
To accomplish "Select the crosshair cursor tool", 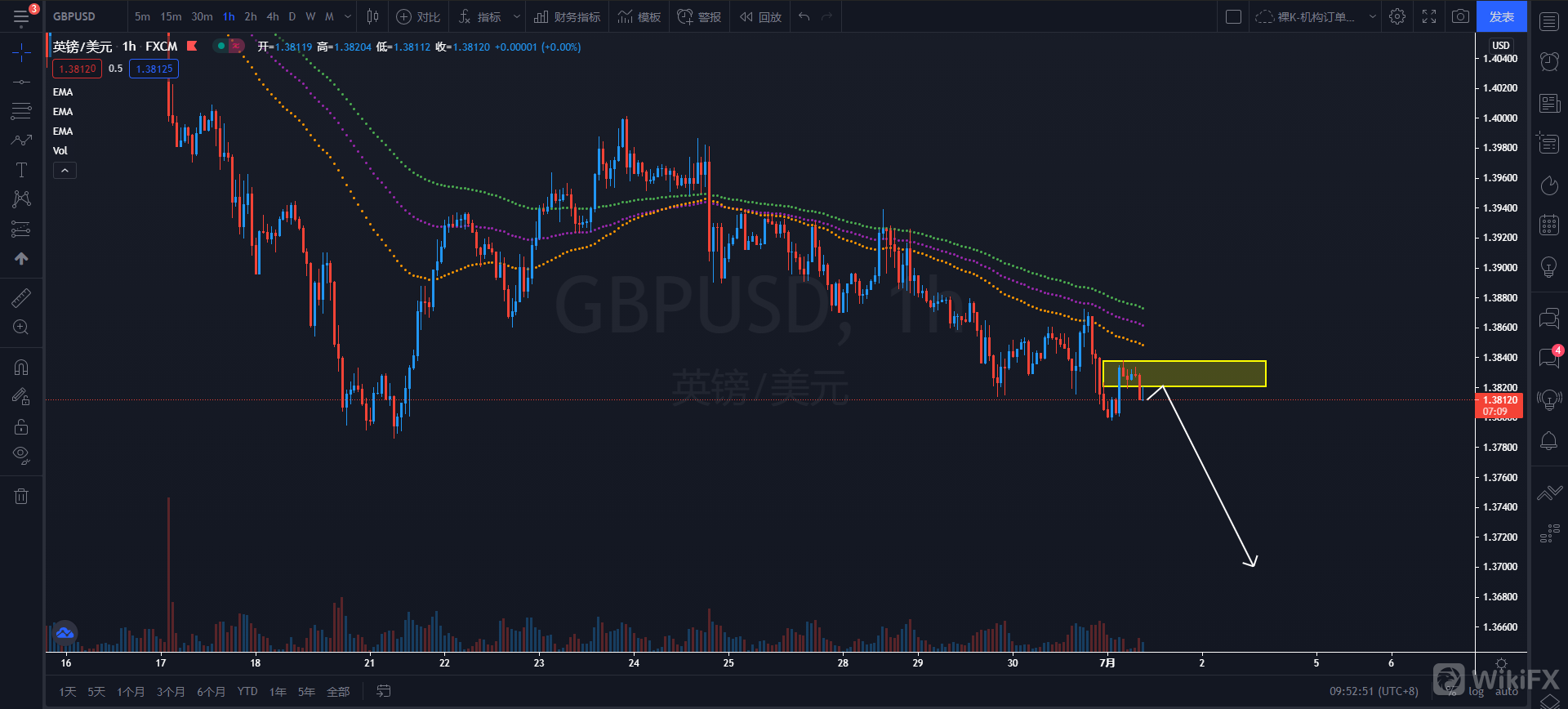I will (21, 53).
